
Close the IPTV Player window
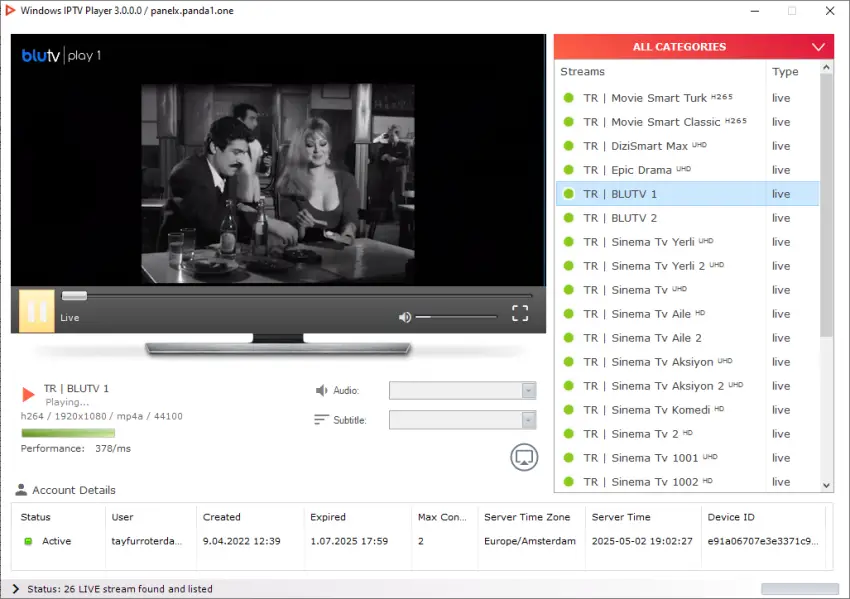pyautogui.click(x=829, y=11)
